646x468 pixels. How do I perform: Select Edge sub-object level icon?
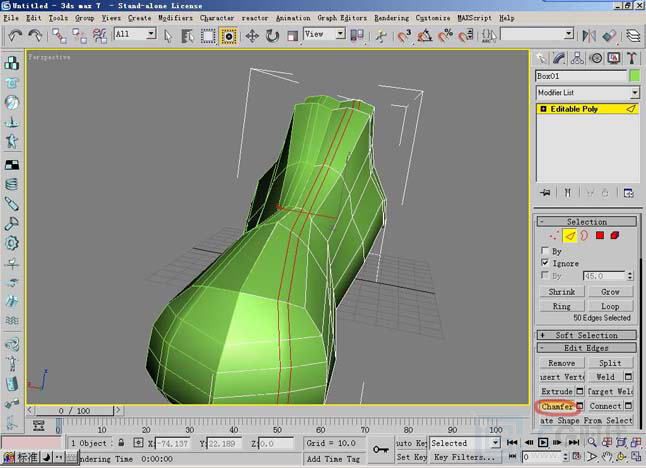(x=570, y=236)
